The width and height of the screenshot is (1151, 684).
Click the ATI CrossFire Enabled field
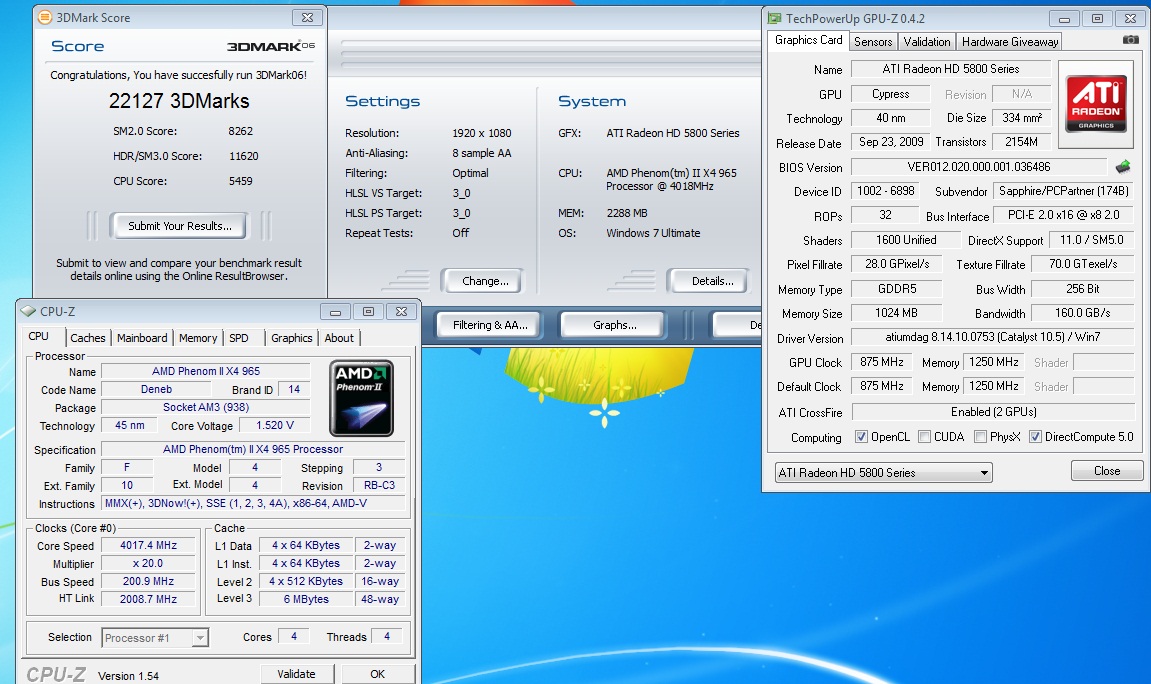(x=993, y=412)
